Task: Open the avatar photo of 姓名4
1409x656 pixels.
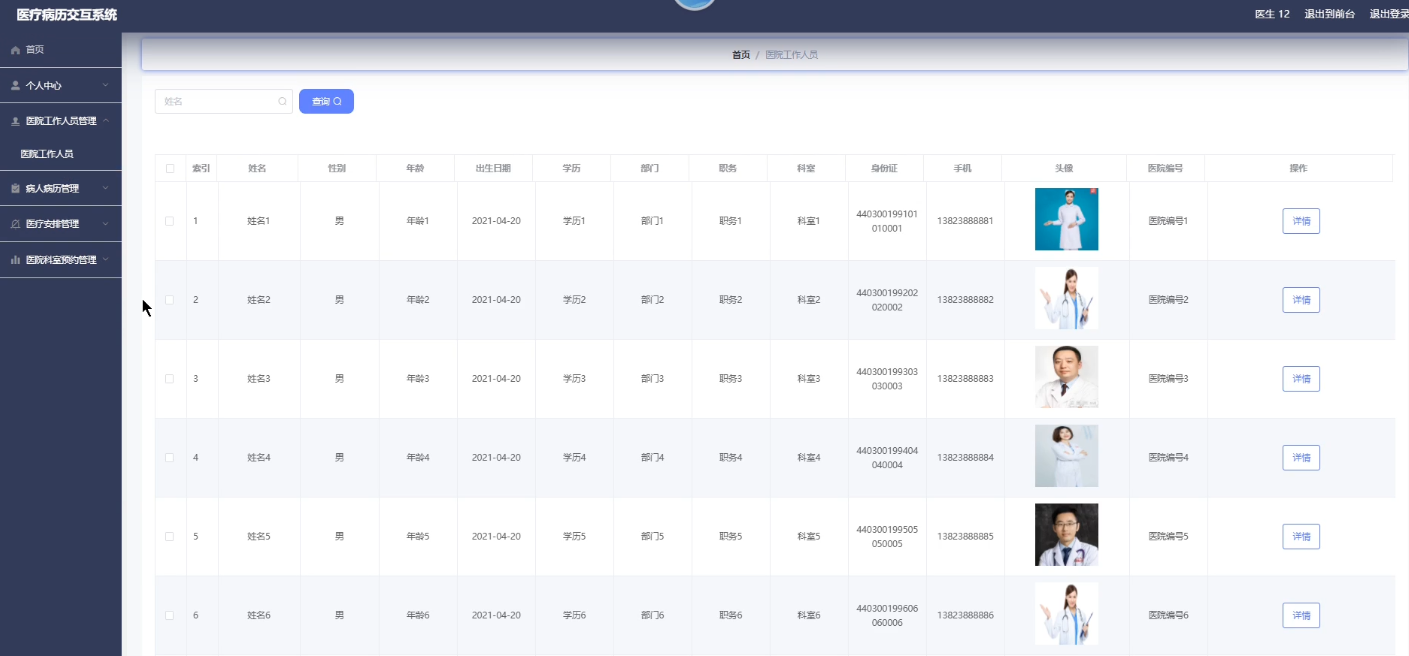Action: [x=1066, y=456]
